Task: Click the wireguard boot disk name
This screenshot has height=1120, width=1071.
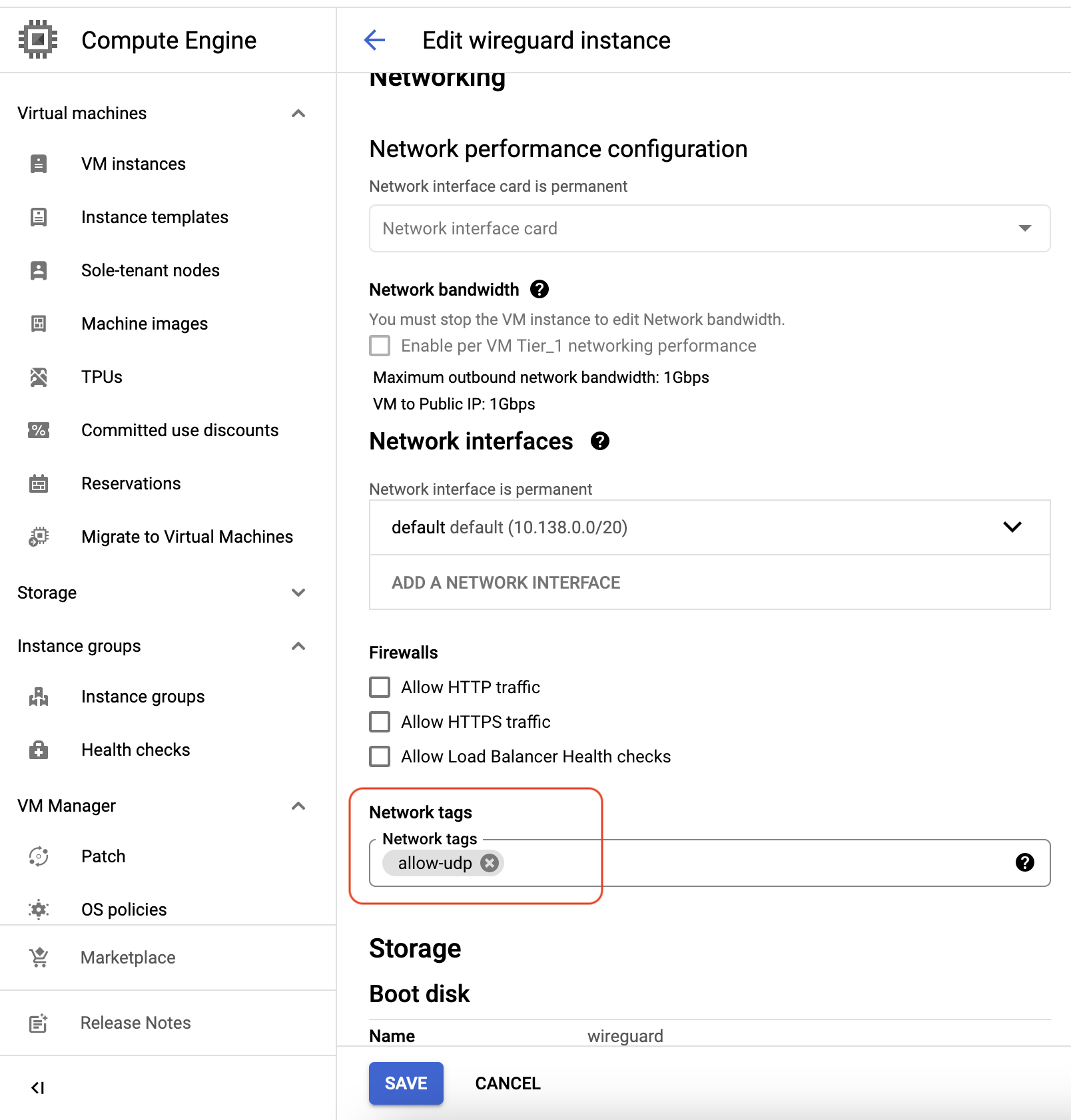Action: pyautogui.click(x=625, y=1036)
